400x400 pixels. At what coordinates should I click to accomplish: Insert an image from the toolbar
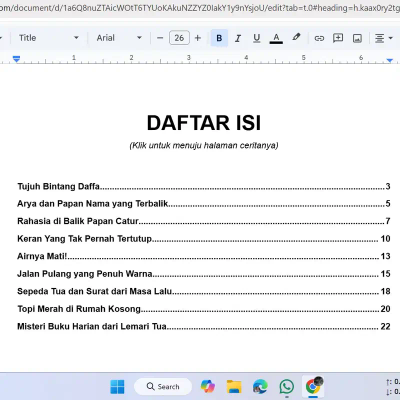[x=357, y=38]
